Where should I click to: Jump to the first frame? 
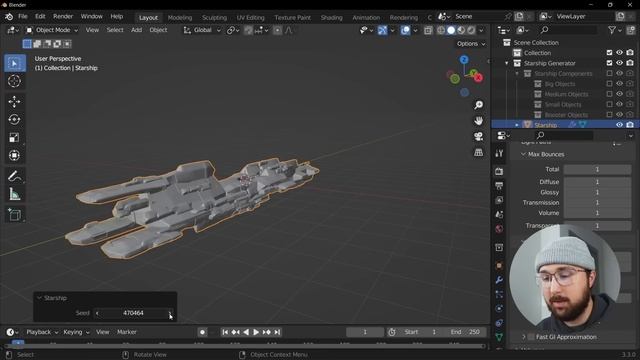[x=225, y=332]
